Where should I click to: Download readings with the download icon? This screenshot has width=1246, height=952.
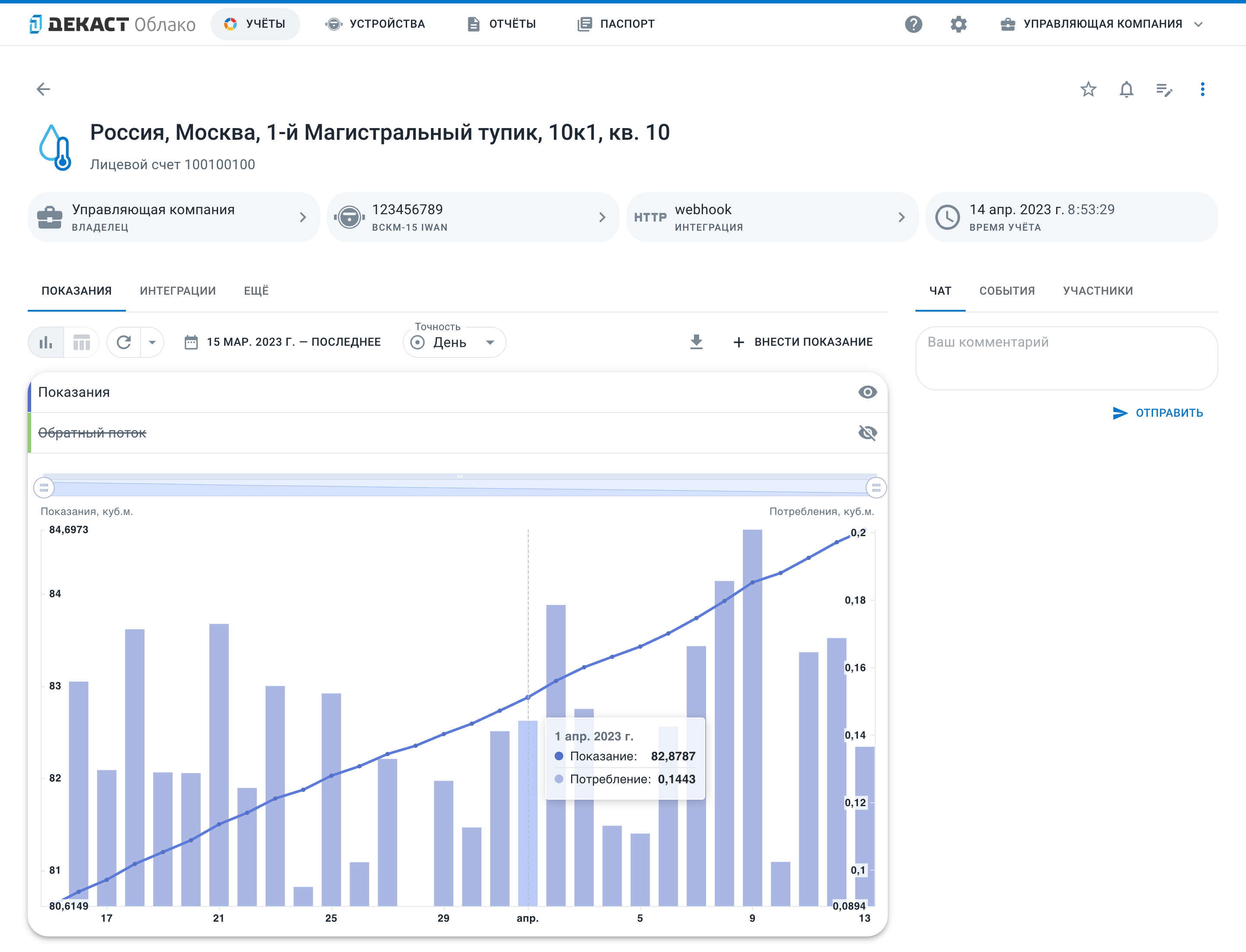click(x=697, y=342)
